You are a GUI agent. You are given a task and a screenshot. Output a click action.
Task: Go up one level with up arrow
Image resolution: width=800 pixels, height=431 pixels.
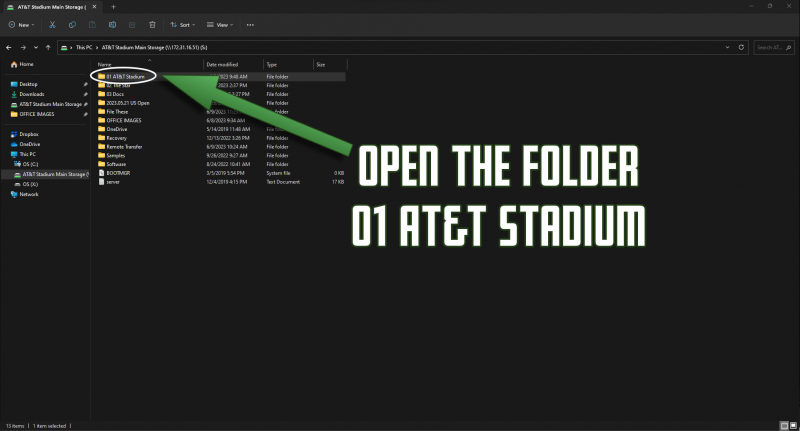tap(48, 47)
